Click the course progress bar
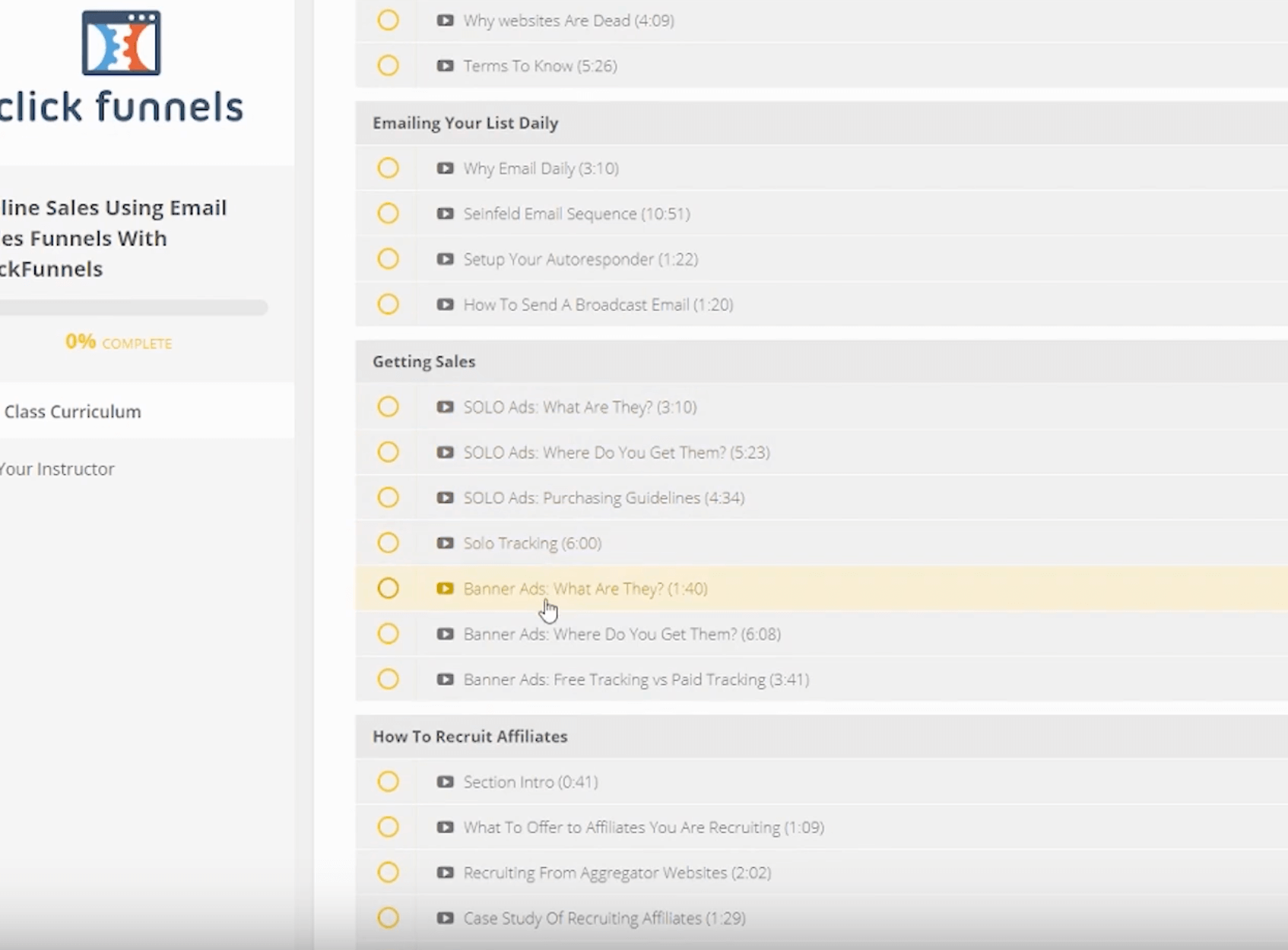The height and width of the screenshot is (950, 1288). pyautogui.click(x=134, y=308)
